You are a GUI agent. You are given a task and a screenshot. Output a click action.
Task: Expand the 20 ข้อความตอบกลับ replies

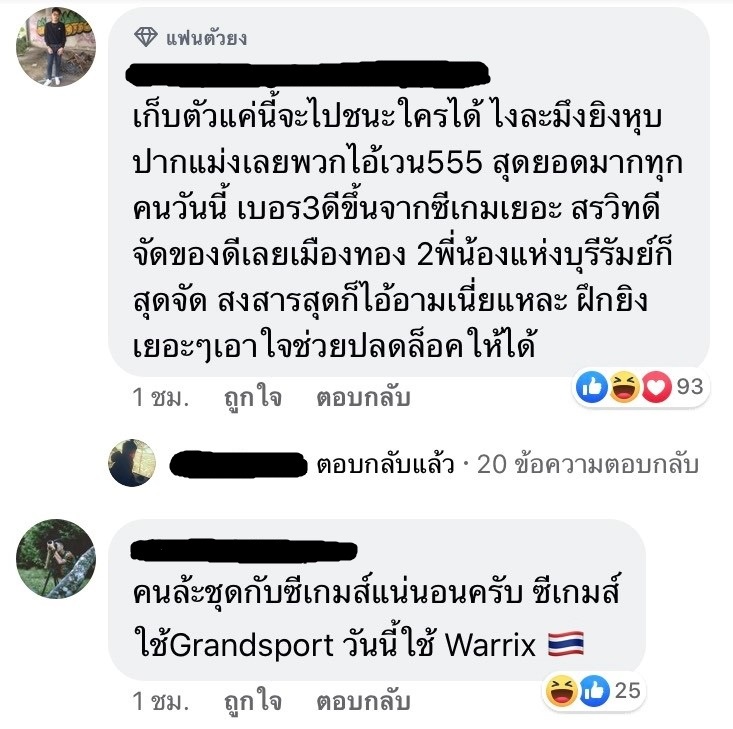[588, 464]
